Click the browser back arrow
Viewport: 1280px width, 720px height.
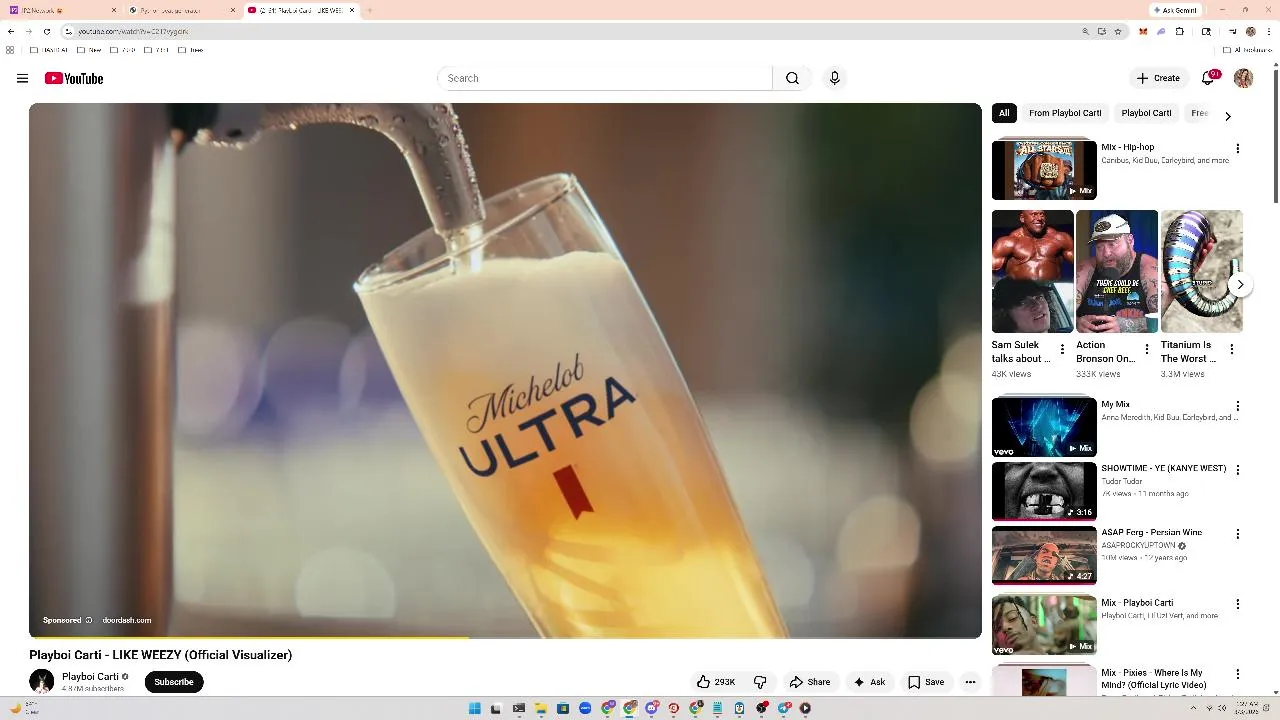[11, 31]
